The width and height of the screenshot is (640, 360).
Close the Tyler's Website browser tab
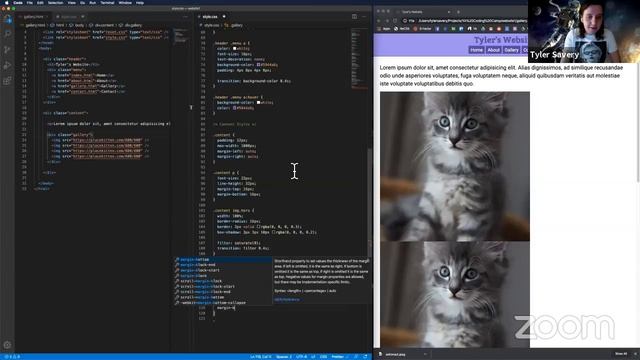pyautogui.click(x=449, y=12)
